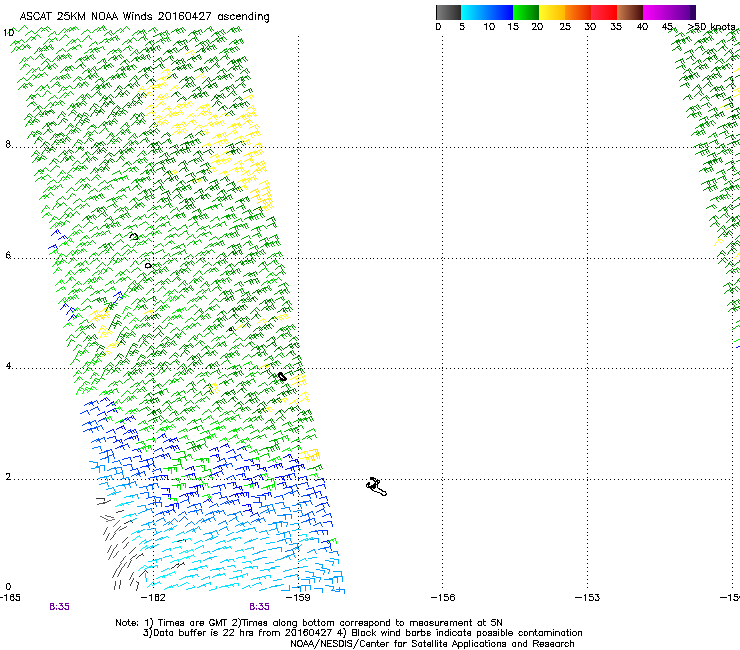Click the title "ASCAT 25KM NOAA Winds 20160427 ascending"
The height and width of the screenshot is (650, 740).
[144, 17]
